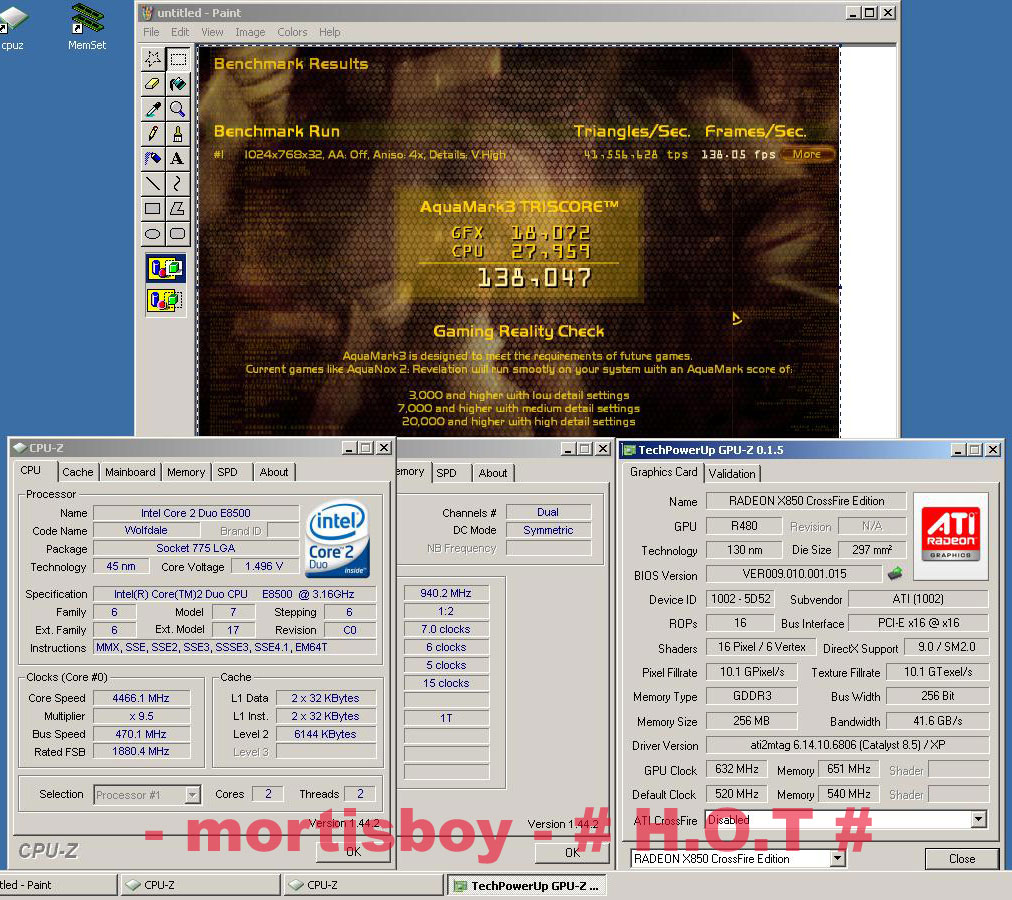Choose the Line tool in Paint
Viewport: 1012px width, 900px height.
click(153, 184)
